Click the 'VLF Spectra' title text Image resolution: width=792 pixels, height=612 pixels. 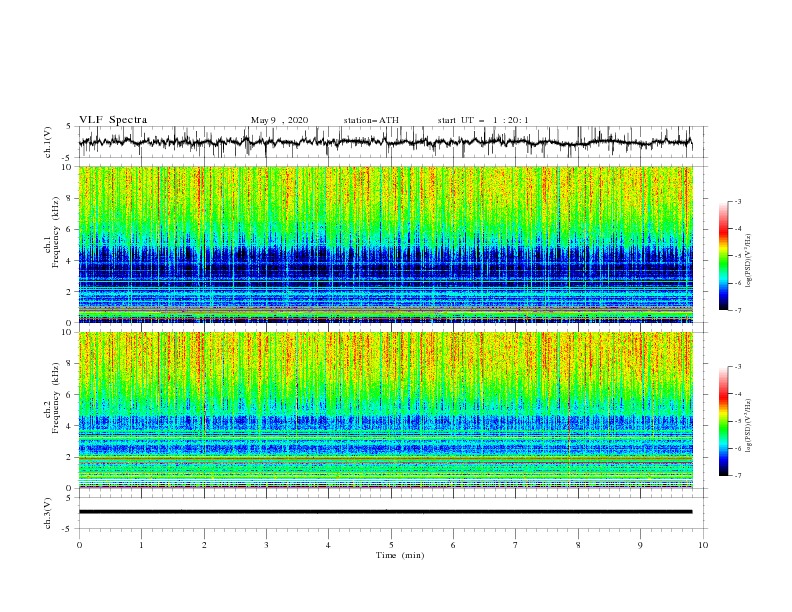pyautogui.click(x=113, y=120)
